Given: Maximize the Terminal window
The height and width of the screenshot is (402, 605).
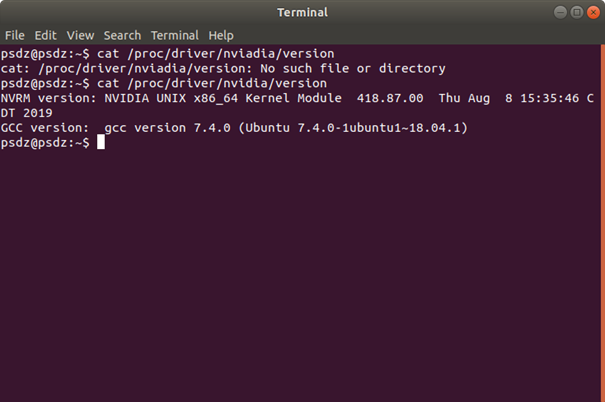Looking at the screenshot, I should point(577,12).
